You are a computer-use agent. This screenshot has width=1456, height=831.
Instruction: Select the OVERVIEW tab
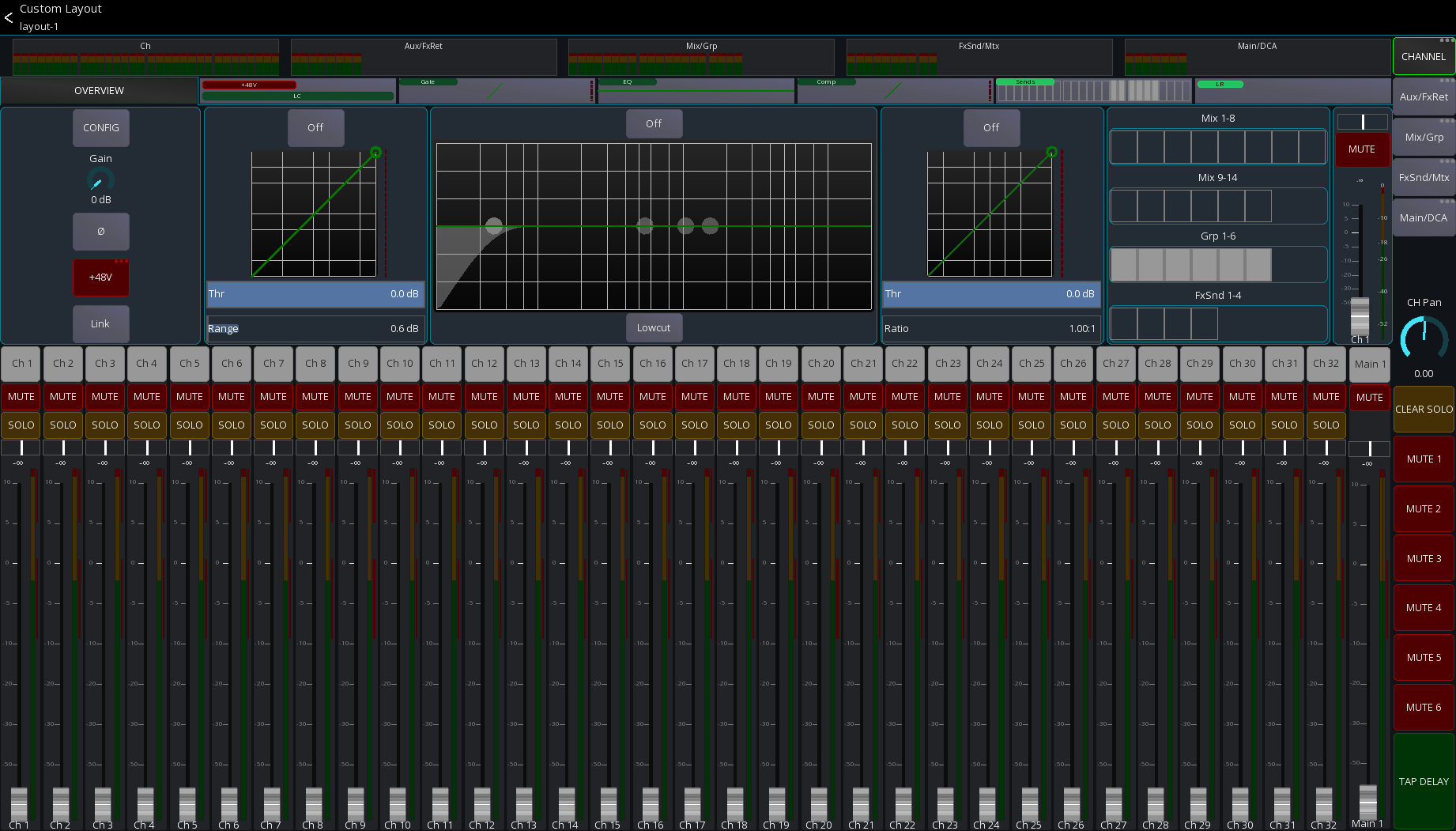tap(98, 90)
